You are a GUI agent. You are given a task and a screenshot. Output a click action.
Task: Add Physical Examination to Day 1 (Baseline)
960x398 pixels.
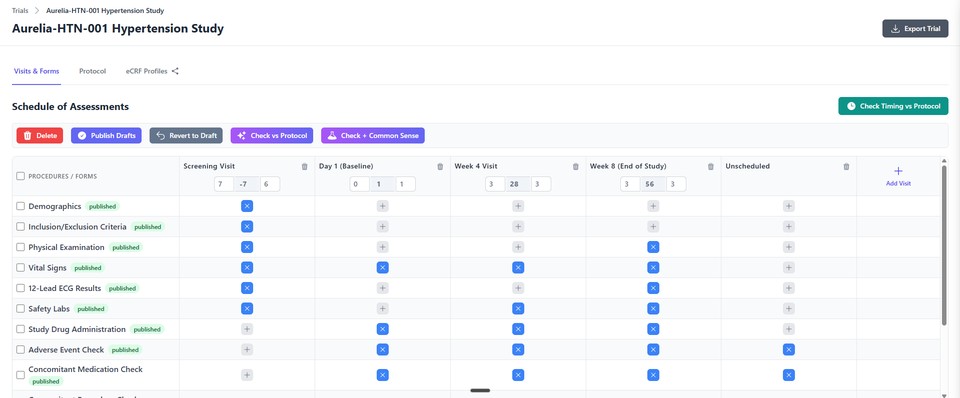[x=382, y=247]
